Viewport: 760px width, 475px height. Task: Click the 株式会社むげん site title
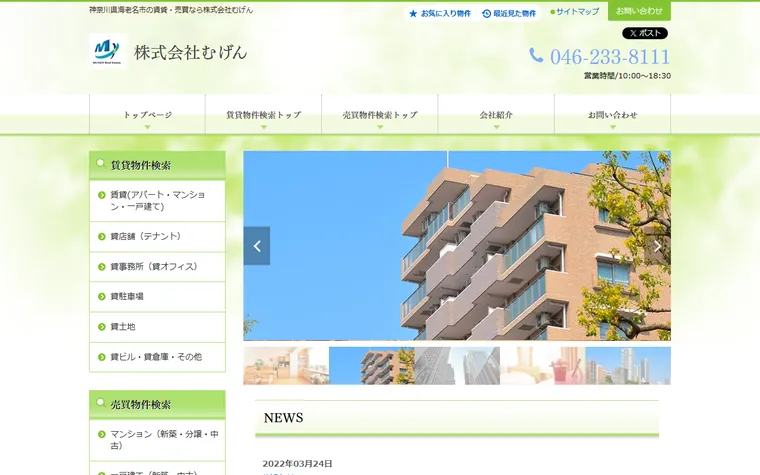190,52
